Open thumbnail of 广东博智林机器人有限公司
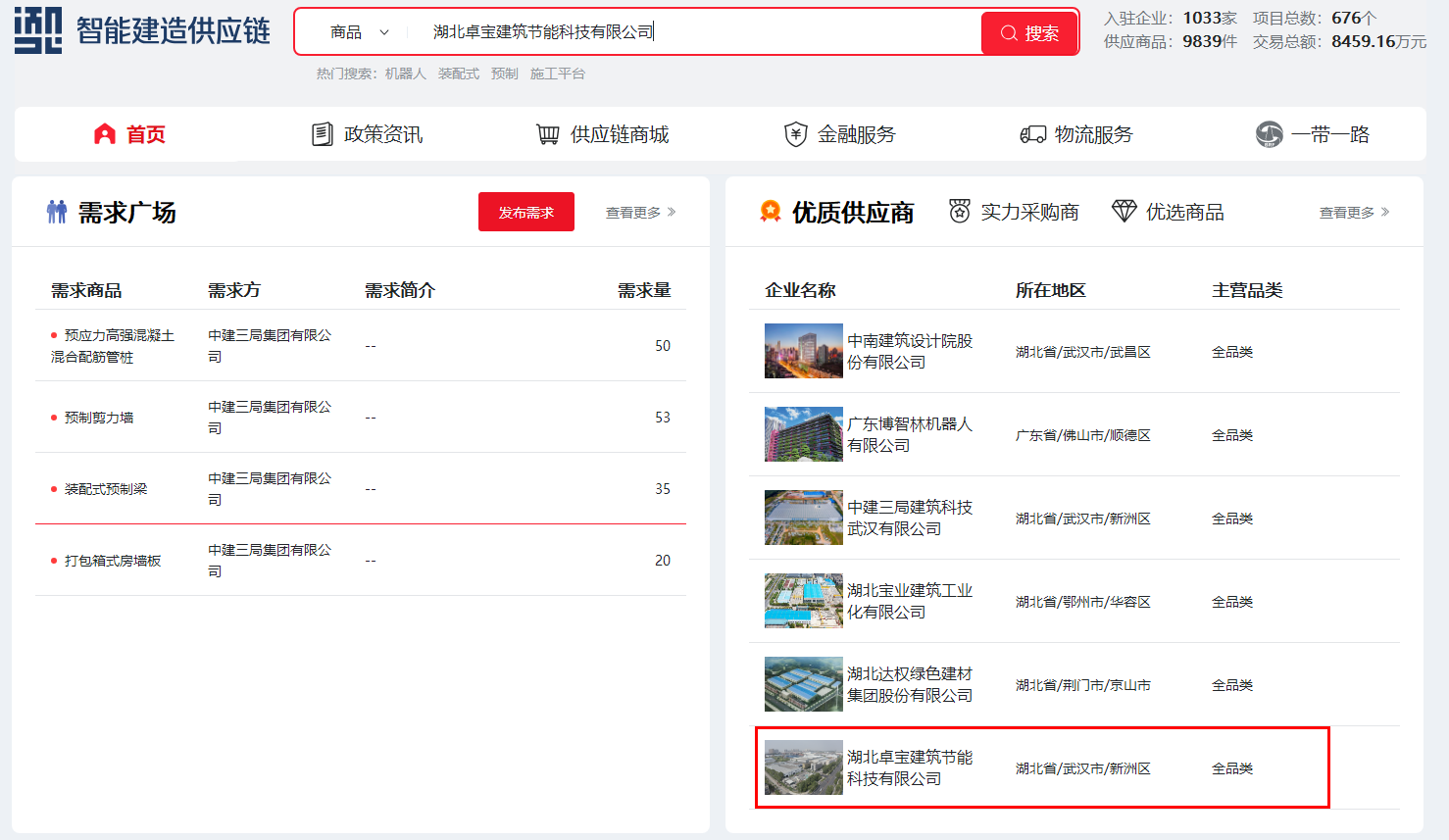The width and height of the screenshot is (1449, 840). [804, 434]
